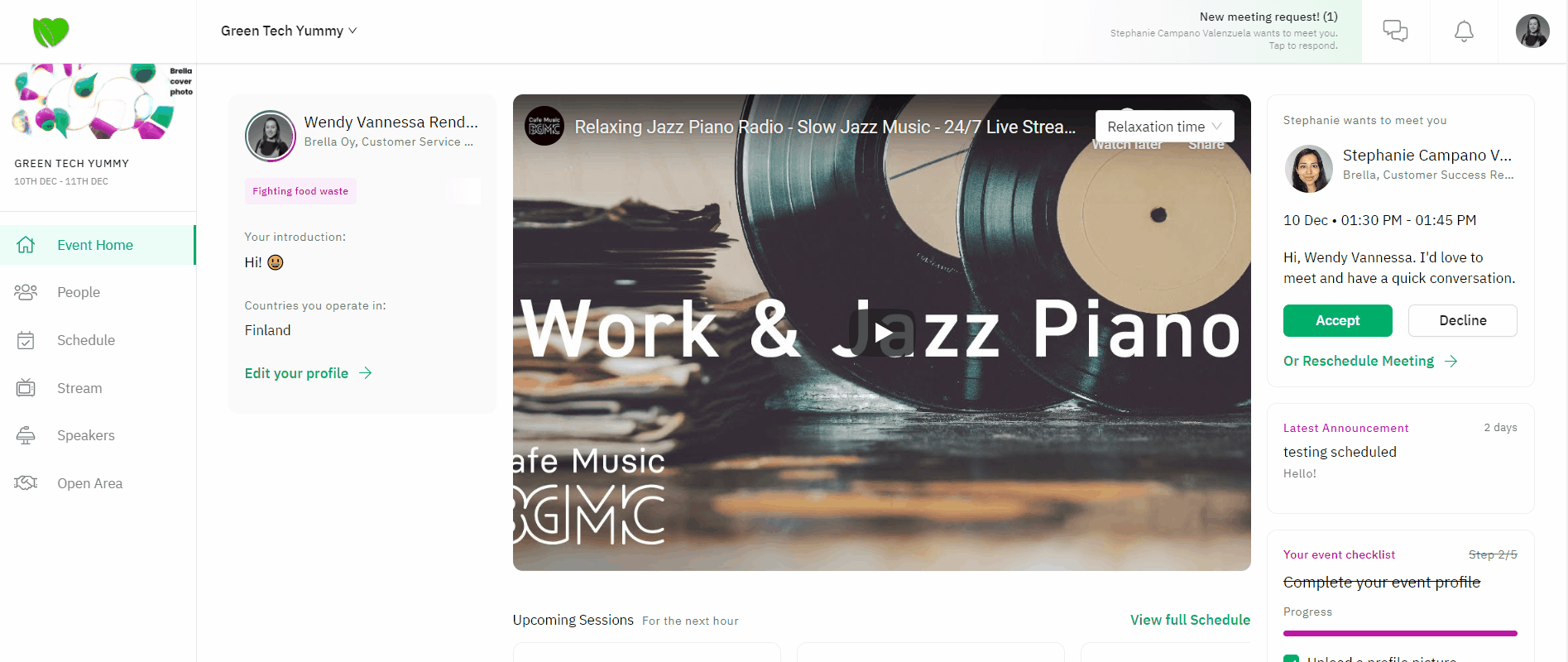The height and width of the screenshot is (662, 1568).
Task: Decline the meeting request
Action: (x=1462, y=320)
